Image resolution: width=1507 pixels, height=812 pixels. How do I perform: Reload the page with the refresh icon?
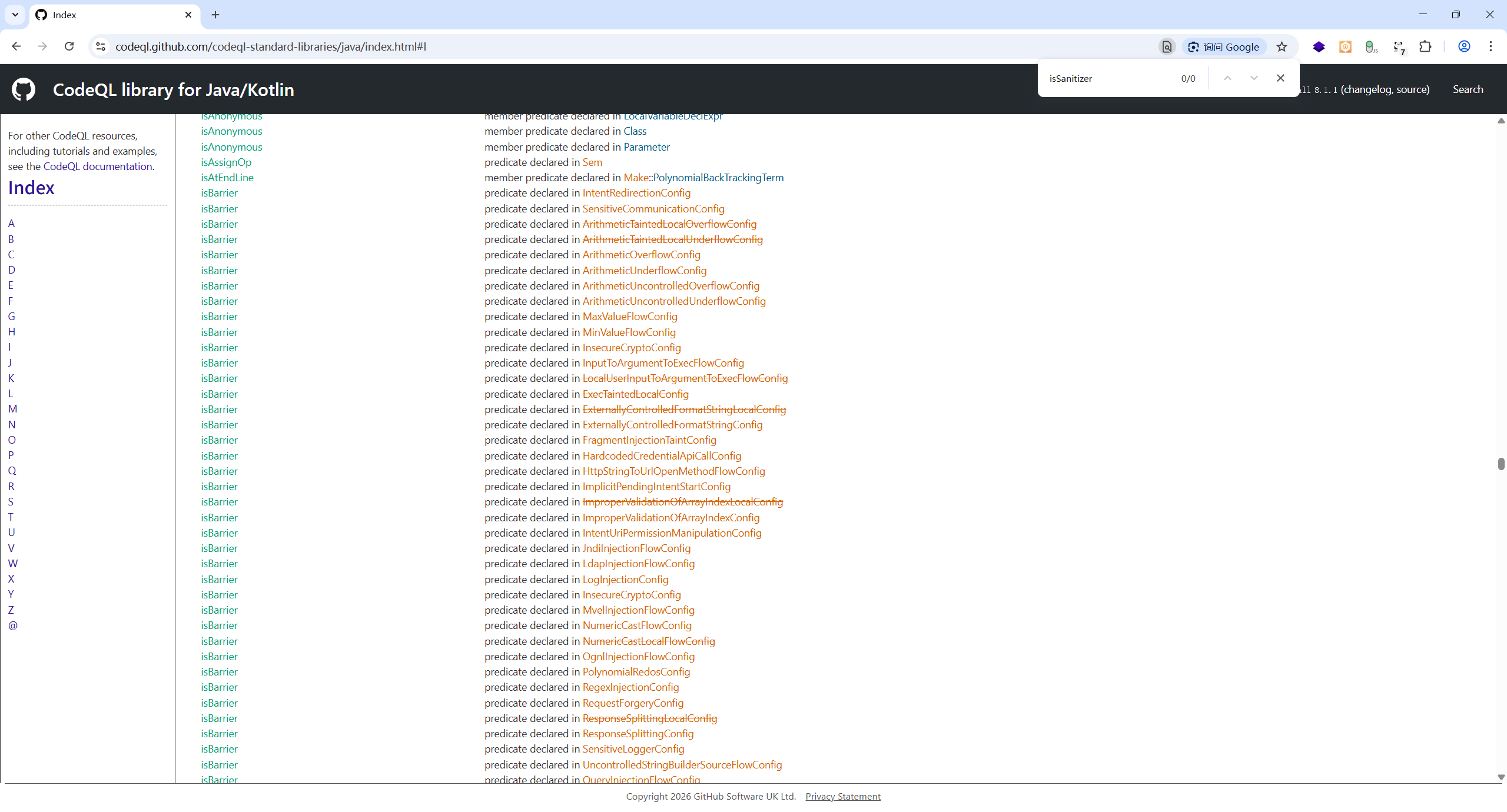point(69,46)
